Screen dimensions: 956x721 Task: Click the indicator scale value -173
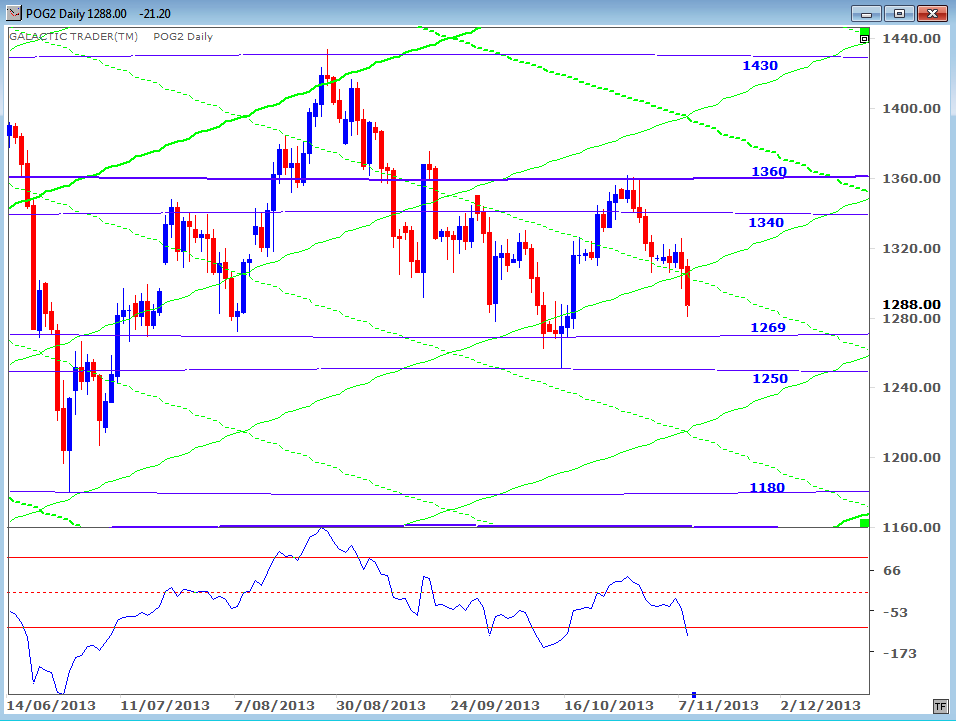pos(899,653)
